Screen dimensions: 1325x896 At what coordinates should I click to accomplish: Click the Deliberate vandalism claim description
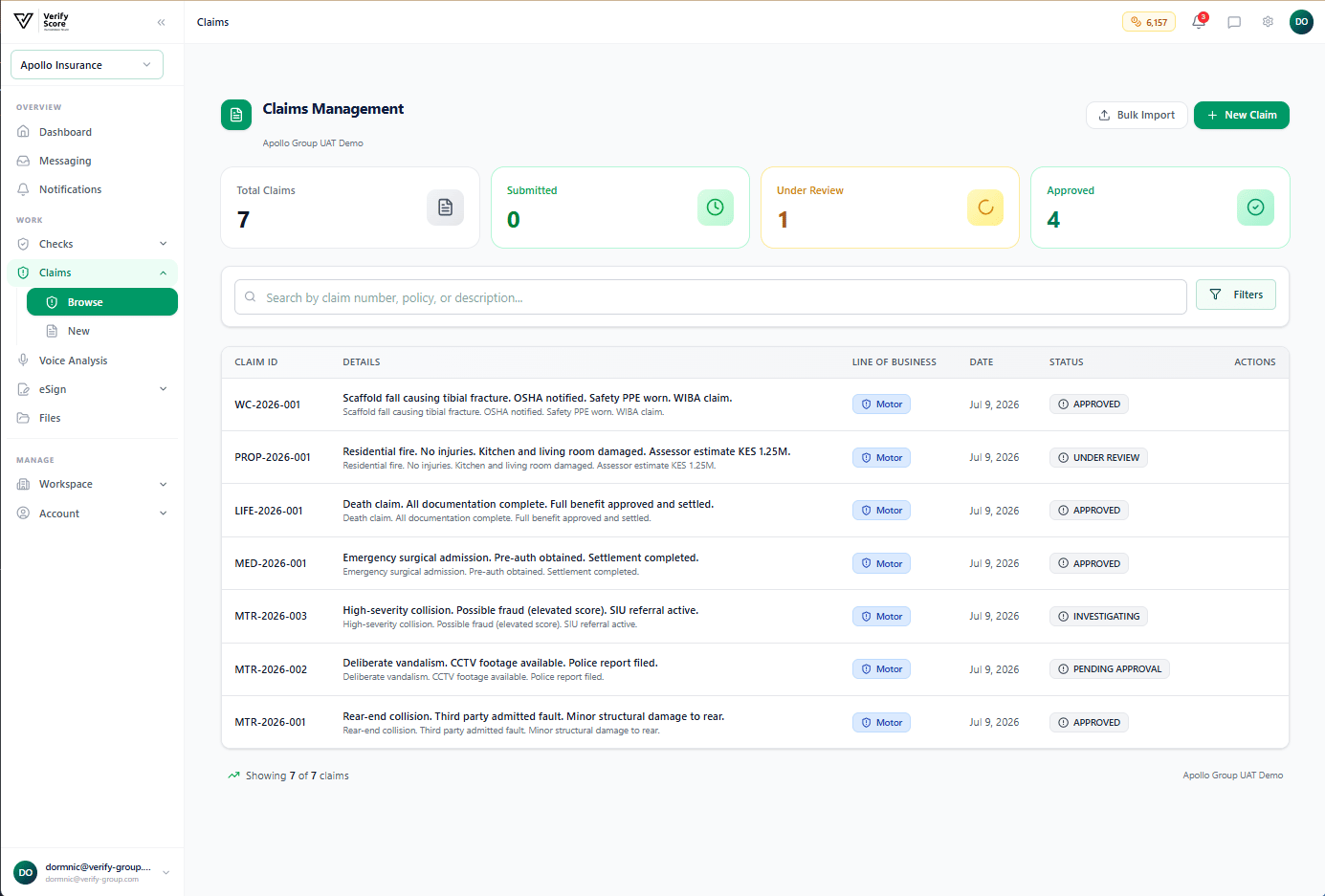coord(500,663)
